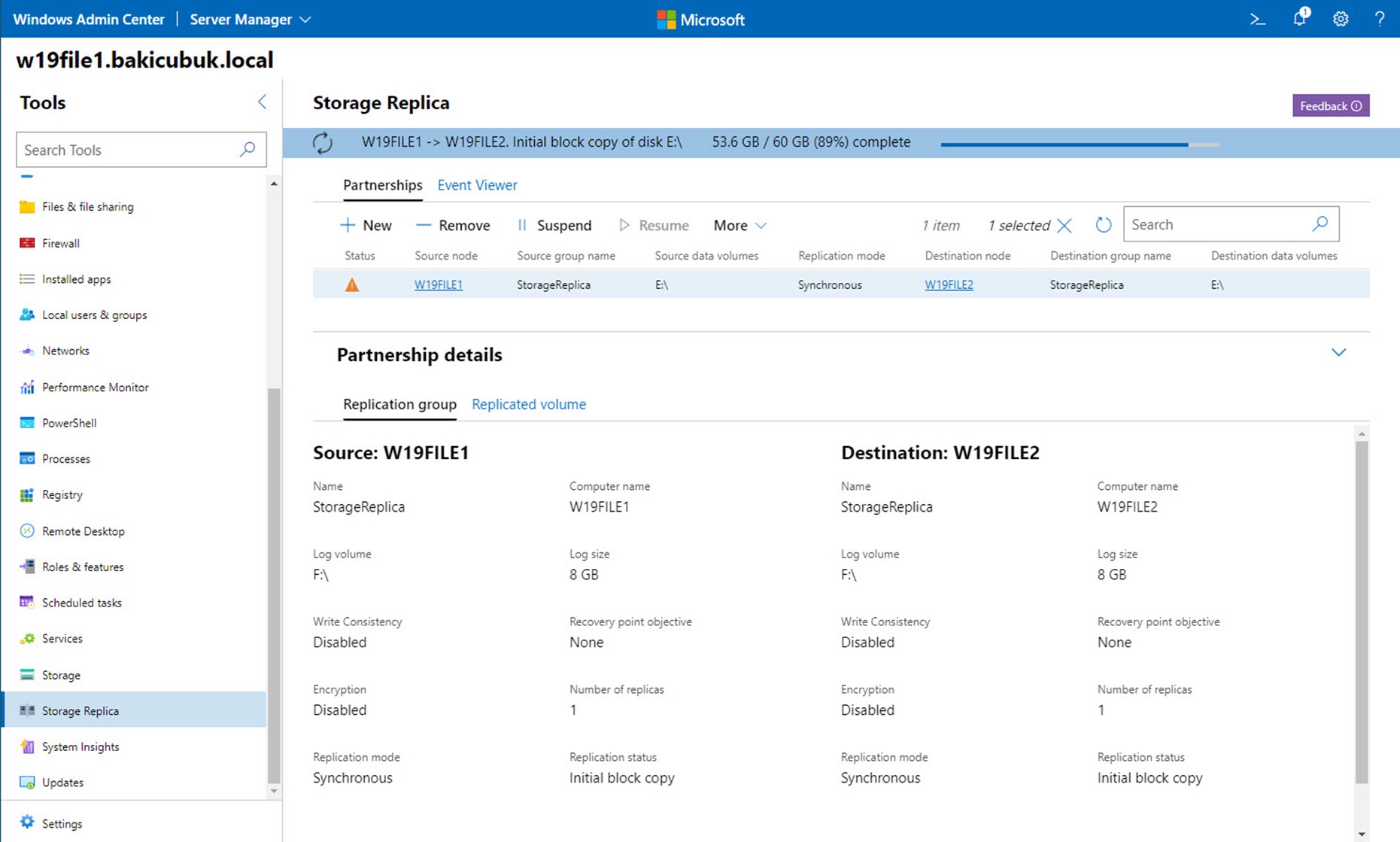Click the partnership warning status icon
The image size is (1400, 842).
tap(351, 285)
